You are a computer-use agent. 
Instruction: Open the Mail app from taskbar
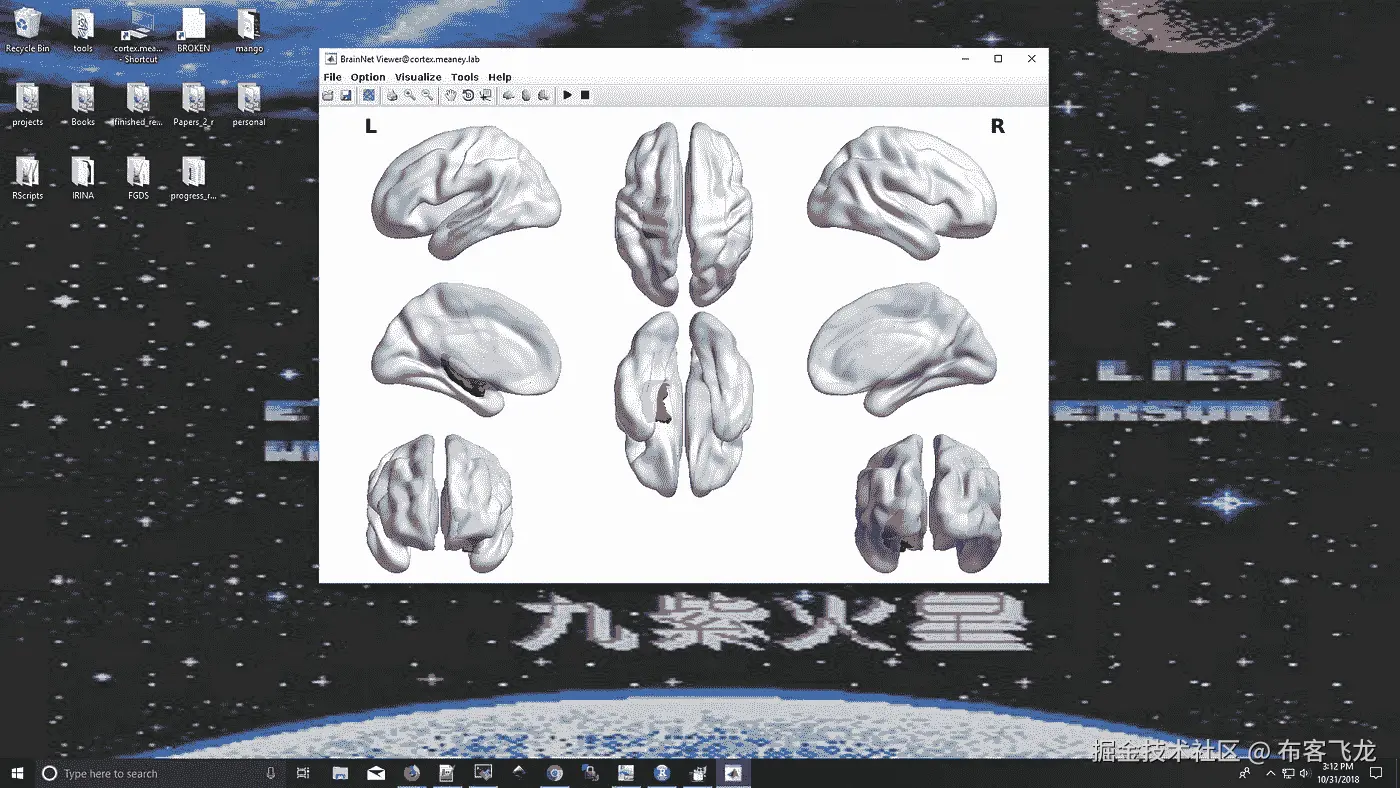[x=376, y=773]
